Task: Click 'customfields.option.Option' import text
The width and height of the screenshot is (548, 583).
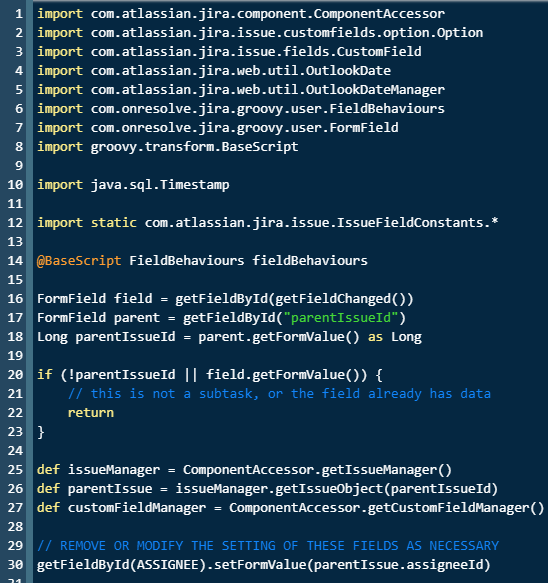Action: (x=383, y=33)
